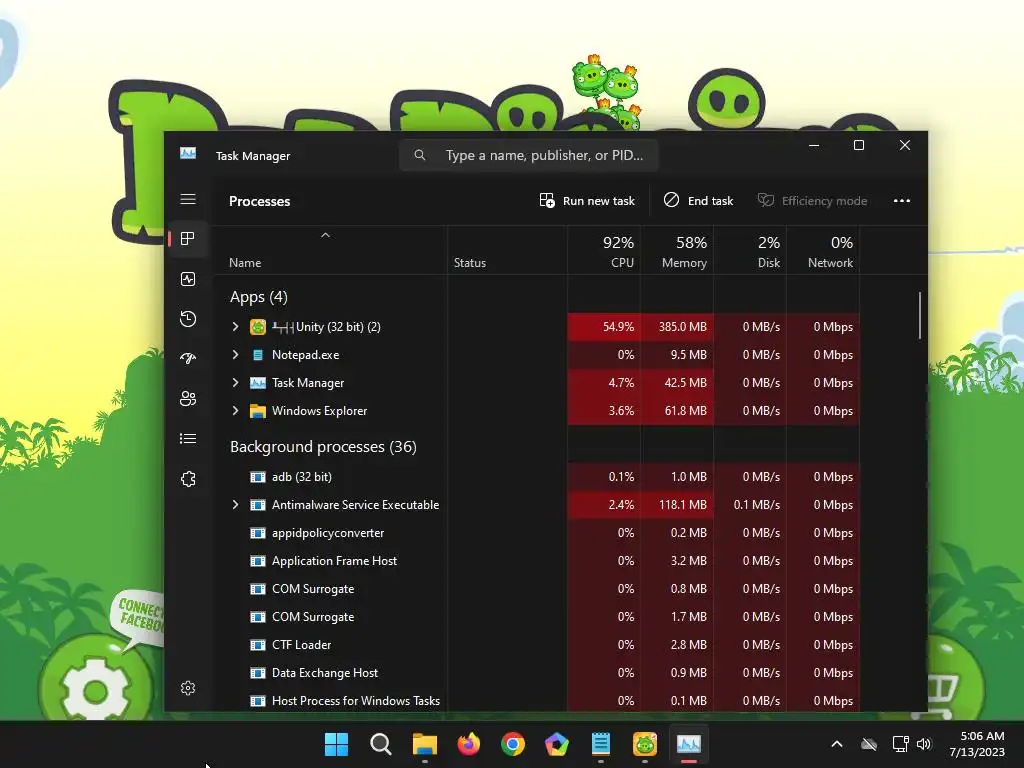This screenshot has height=768, width=1024.
Task: Expand the Task Manager process group
Action: point(235,383)
